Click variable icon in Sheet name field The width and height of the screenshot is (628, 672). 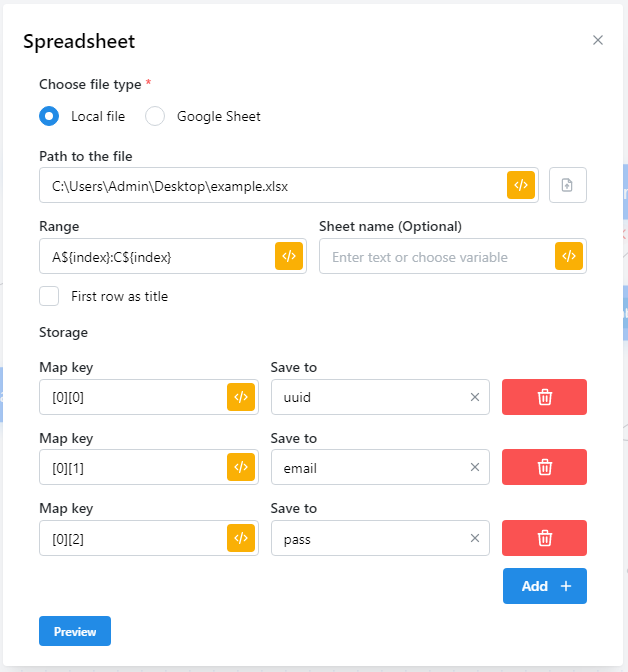(x=569, y=256)
